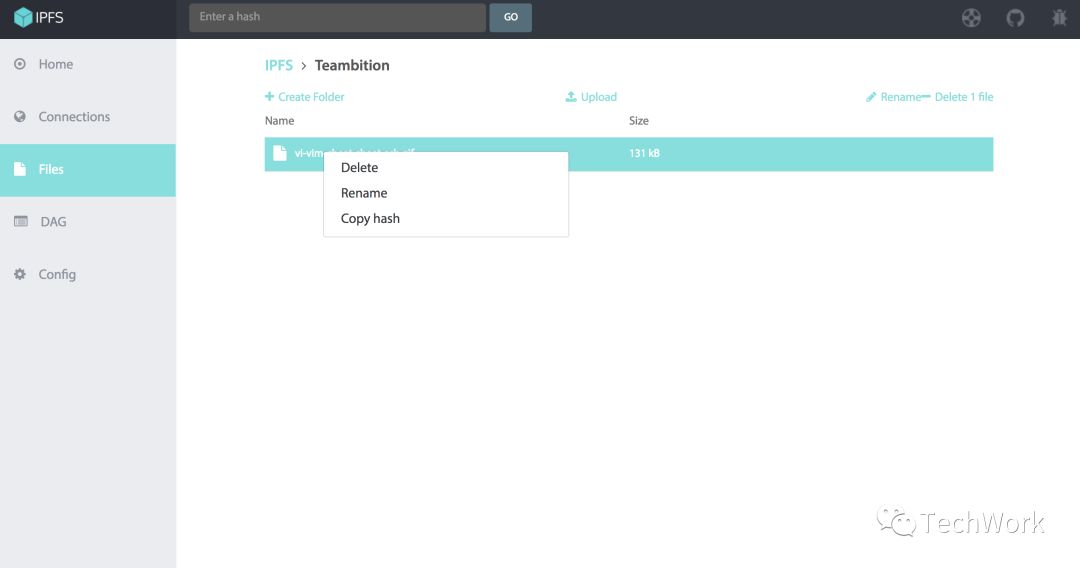Focus the 'Enter a hash' field
This screenshot has width=1080, height=568.
pyautogui.click(x=338, y=17)
